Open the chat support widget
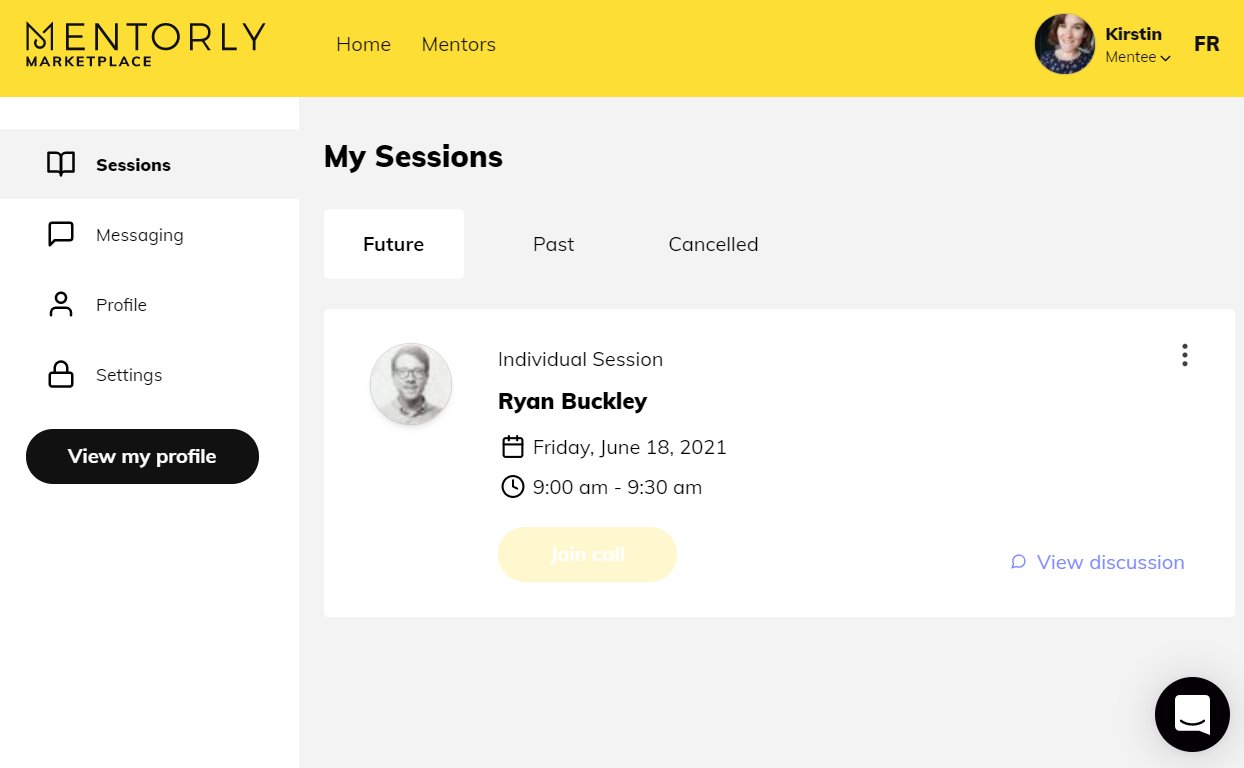The height and width of the screenshot is (768, 1244). tap(1192, 714)
